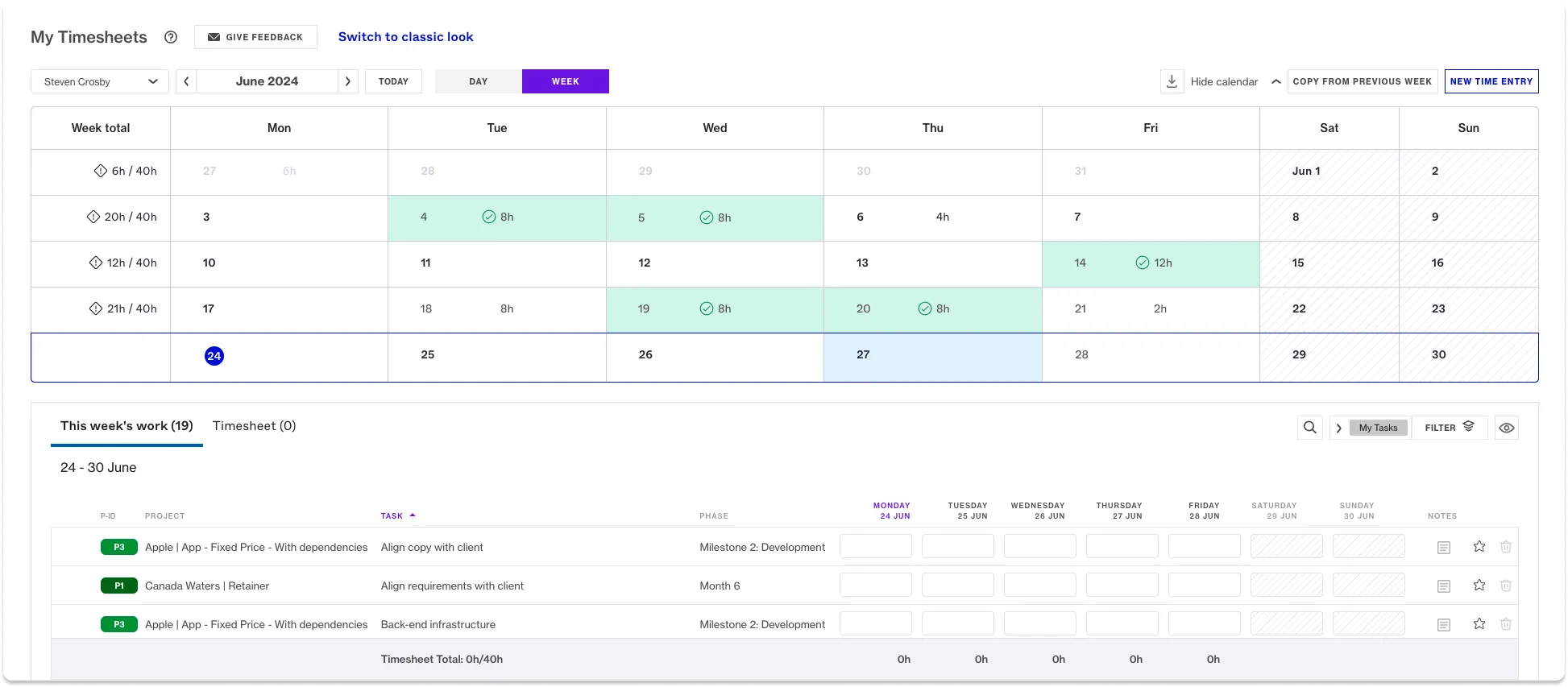Click Milestone 2: Development phase in first row

click(x=762, y=547)
